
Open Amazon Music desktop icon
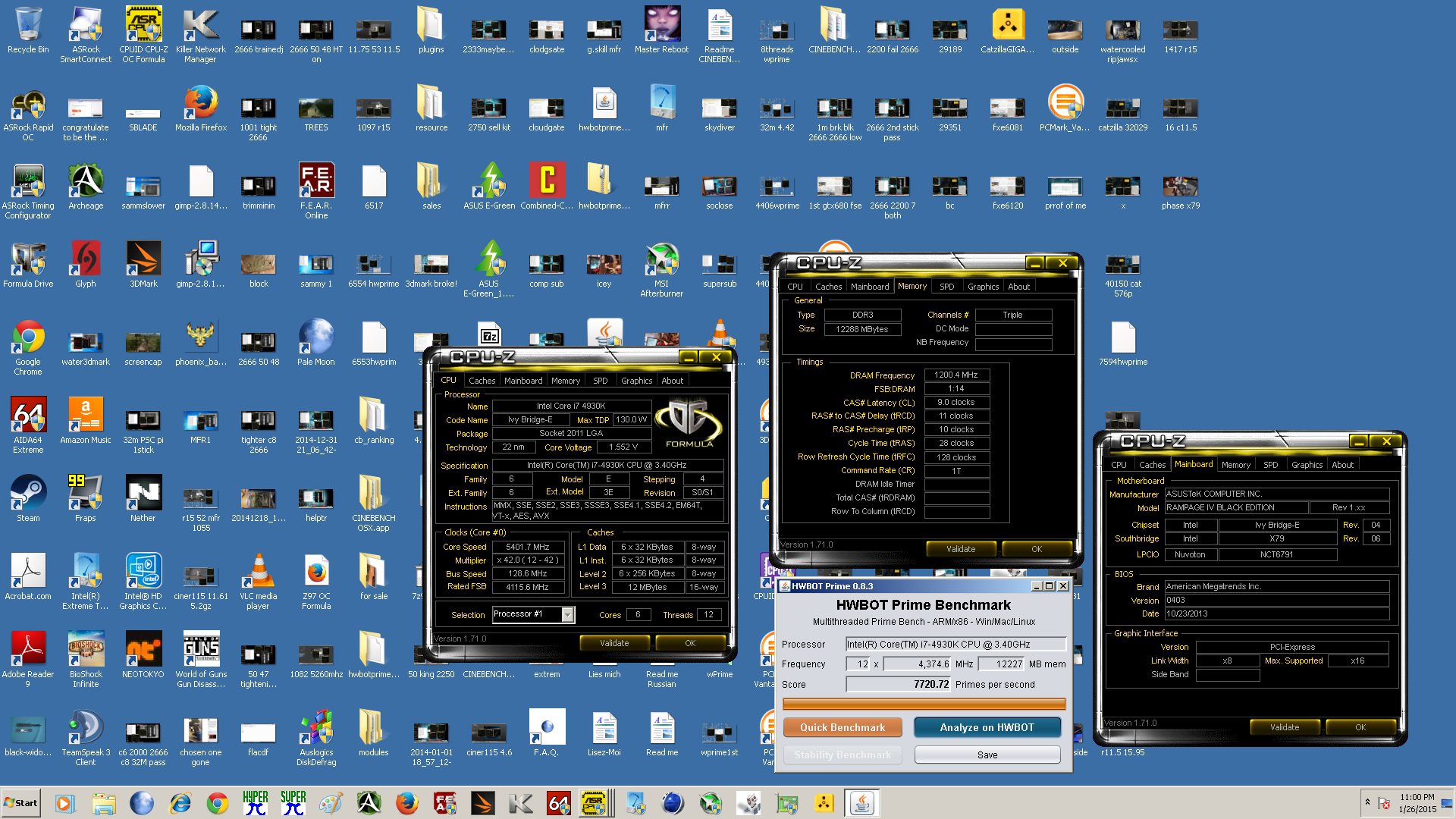click(86, 420)
